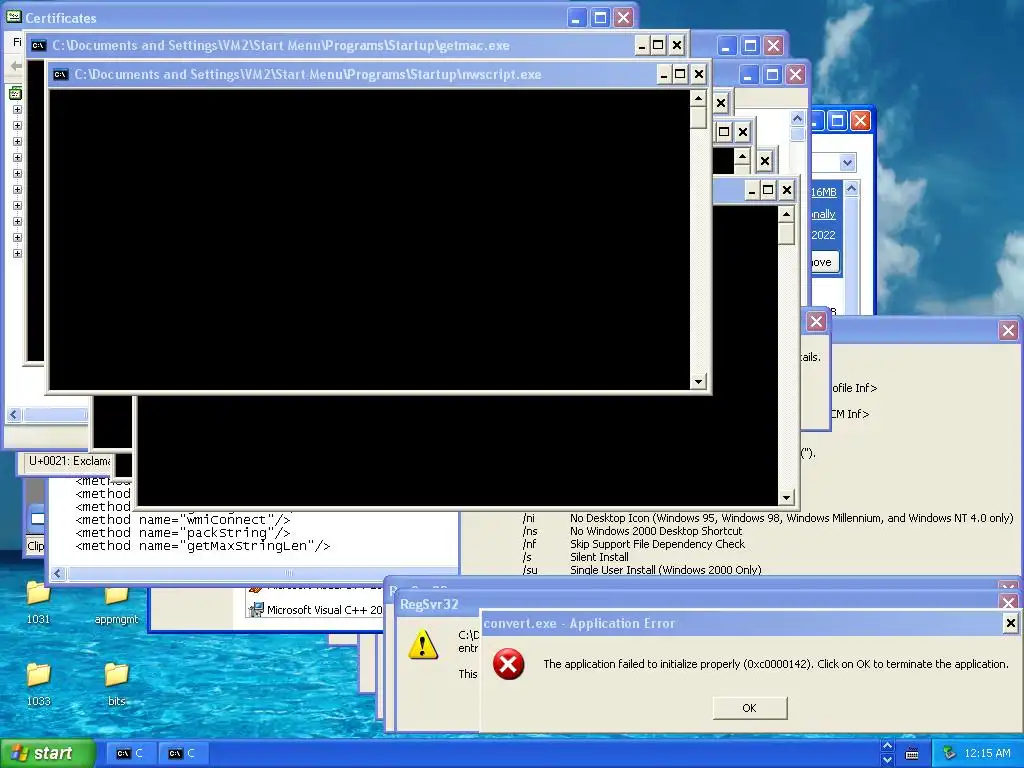
Task: Click the taskbar down arrow beside keyboard icon
Action: point(887,760)
